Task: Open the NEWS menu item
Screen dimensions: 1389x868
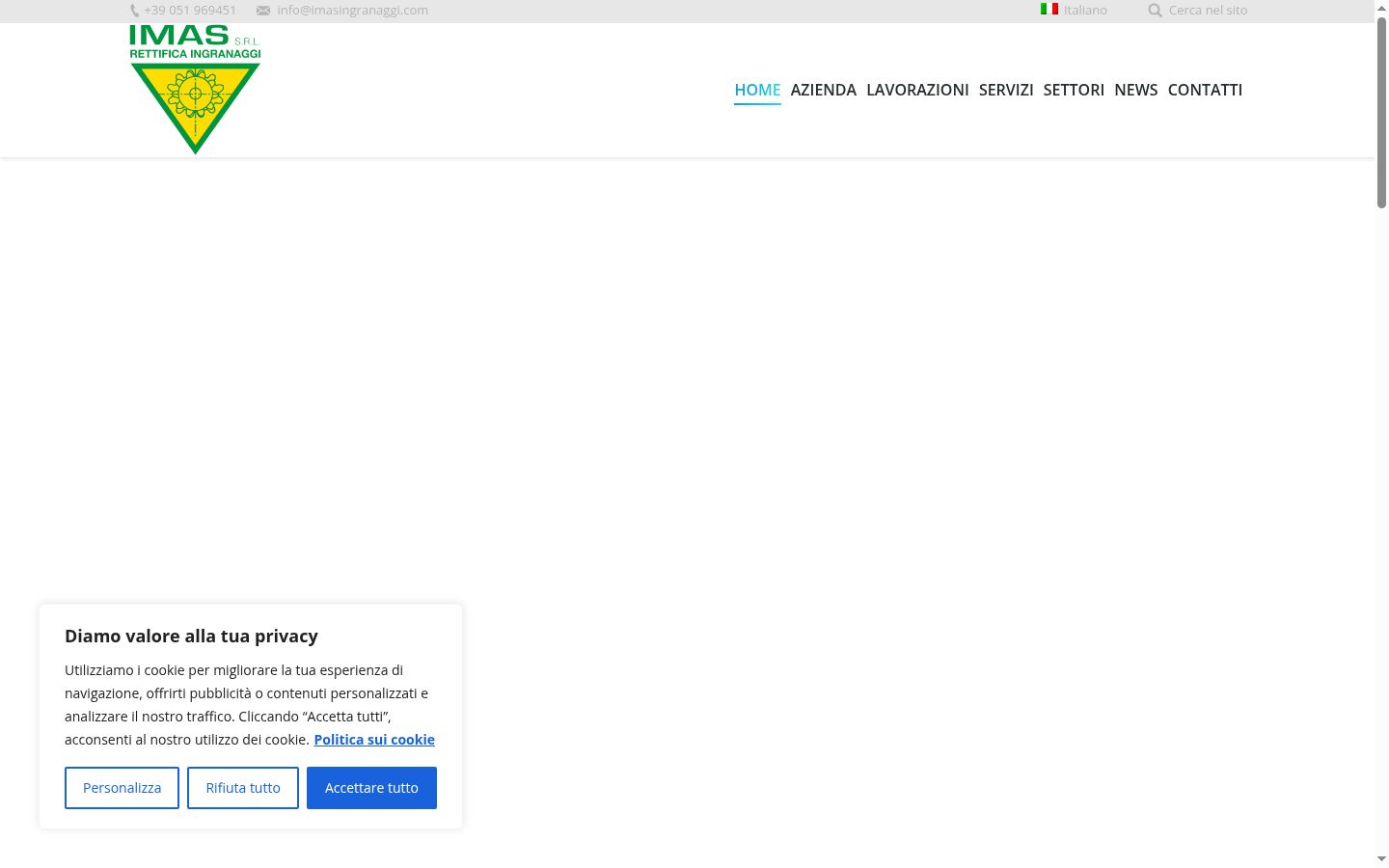Action: pos(1136,90)
